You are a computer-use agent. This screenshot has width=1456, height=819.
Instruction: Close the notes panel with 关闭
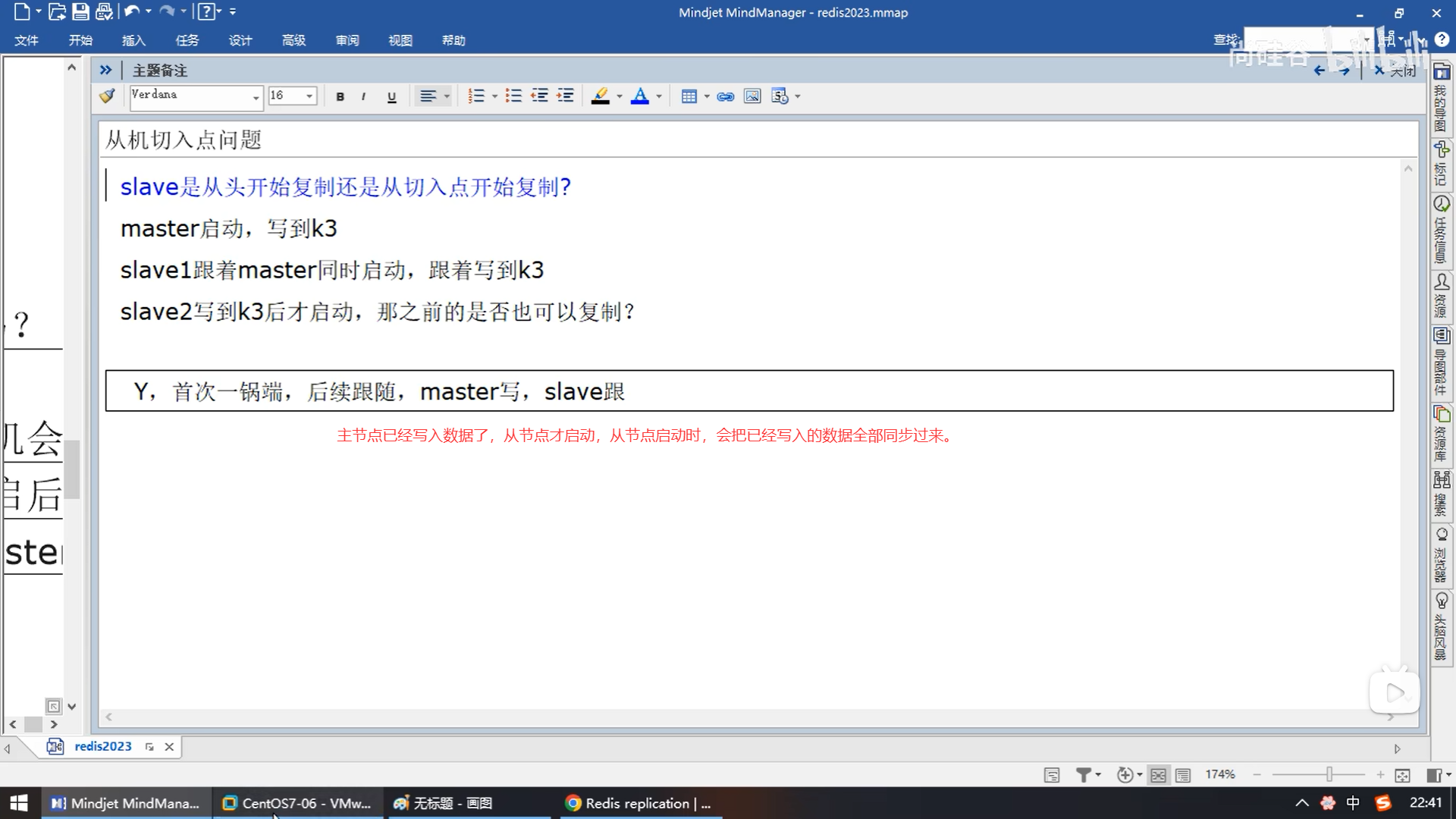pyautogui.click(x=1395, y=71)
